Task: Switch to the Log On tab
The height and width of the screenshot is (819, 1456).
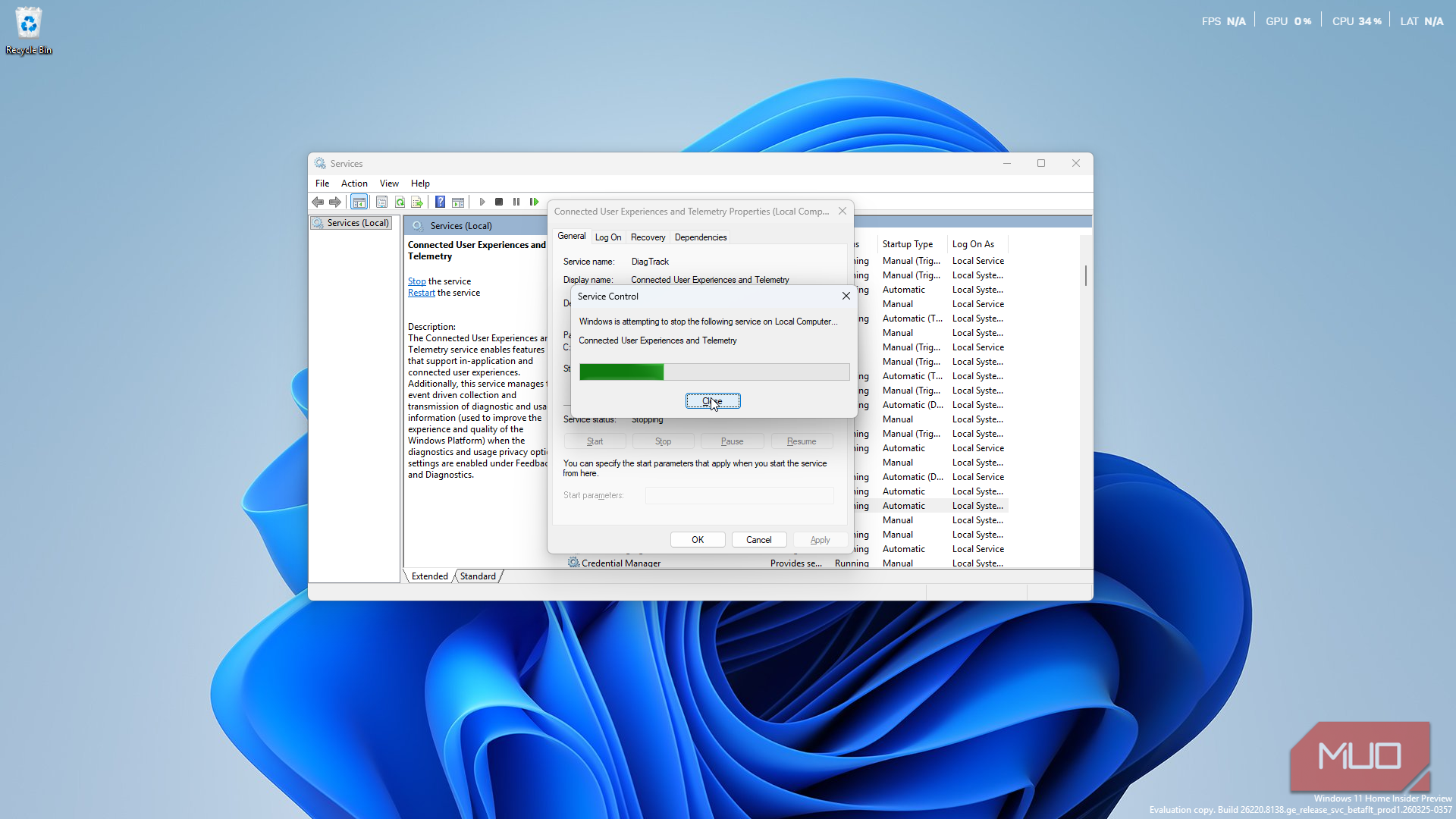Action: (608, 237)
